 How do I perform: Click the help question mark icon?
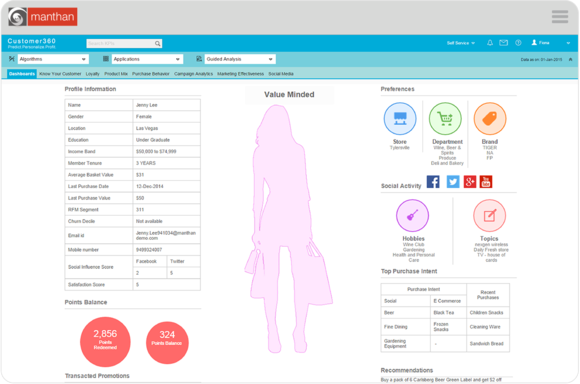[518, 43]
